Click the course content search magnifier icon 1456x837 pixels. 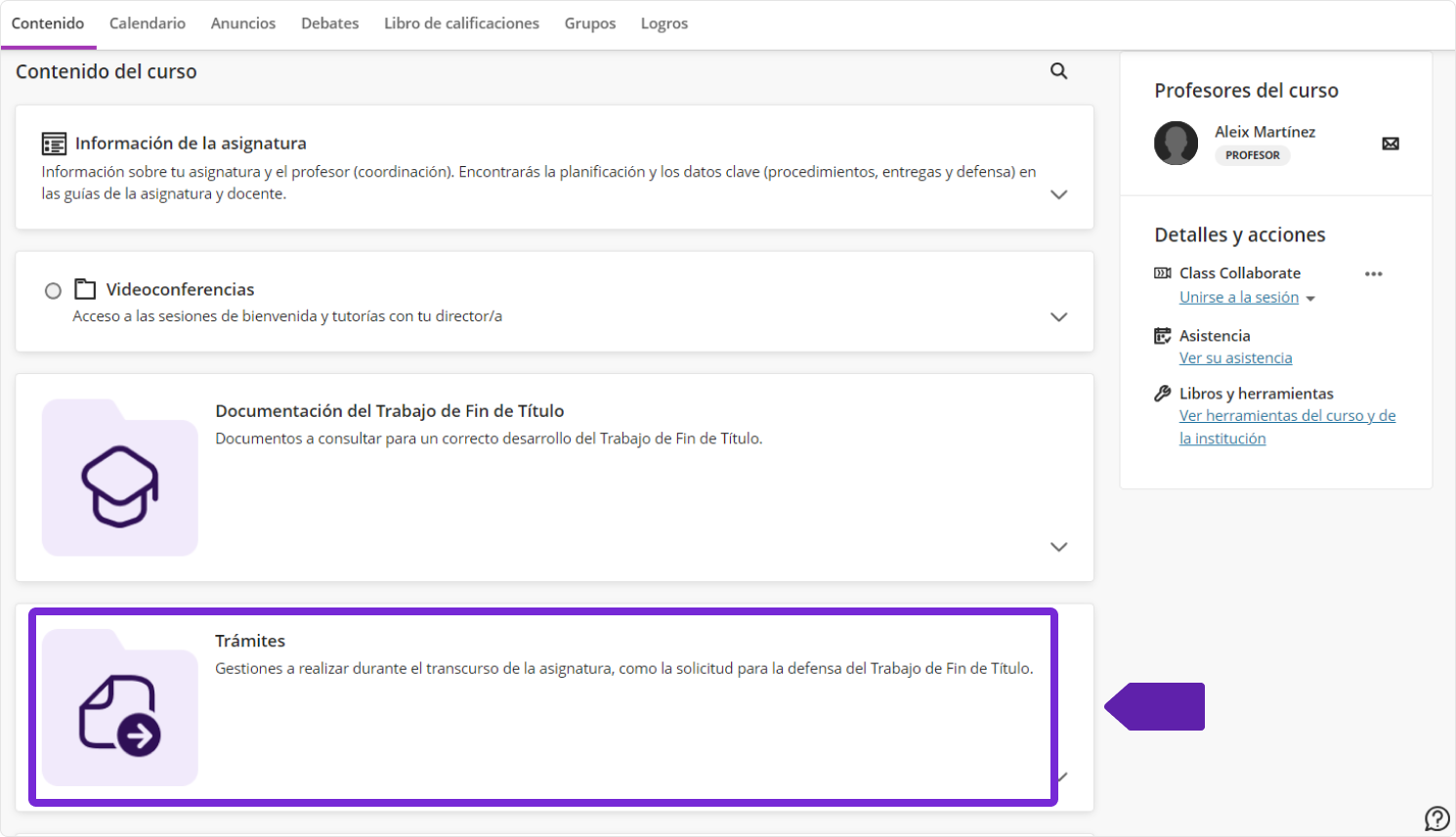(x=1058, y=71)
